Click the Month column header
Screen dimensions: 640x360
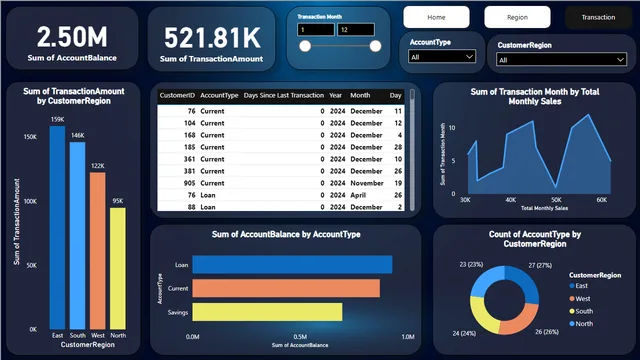pos(360,96)
